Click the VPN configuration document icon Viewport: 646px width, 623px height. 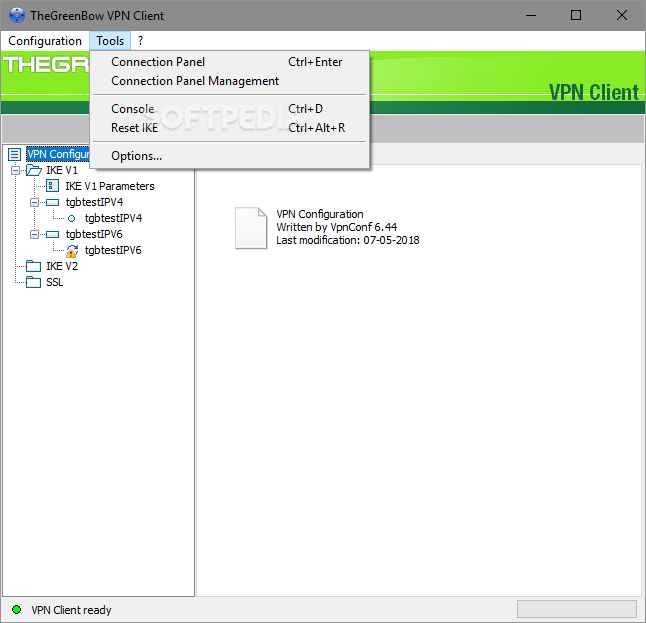tap(251, 228)
